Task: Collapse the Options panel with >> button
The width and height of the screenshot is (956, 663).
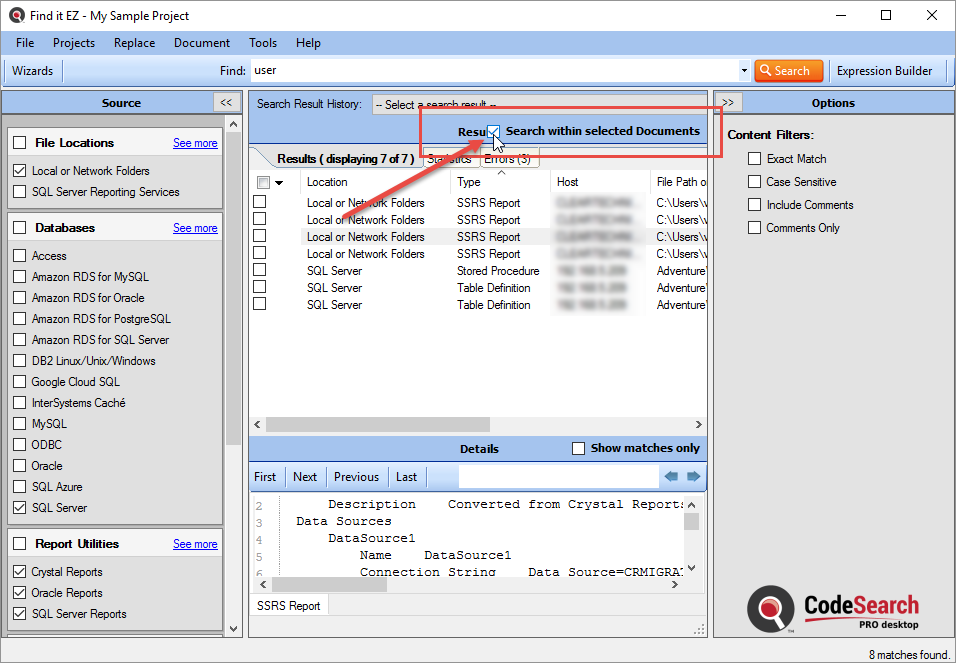Action: [x=728, y=102]
